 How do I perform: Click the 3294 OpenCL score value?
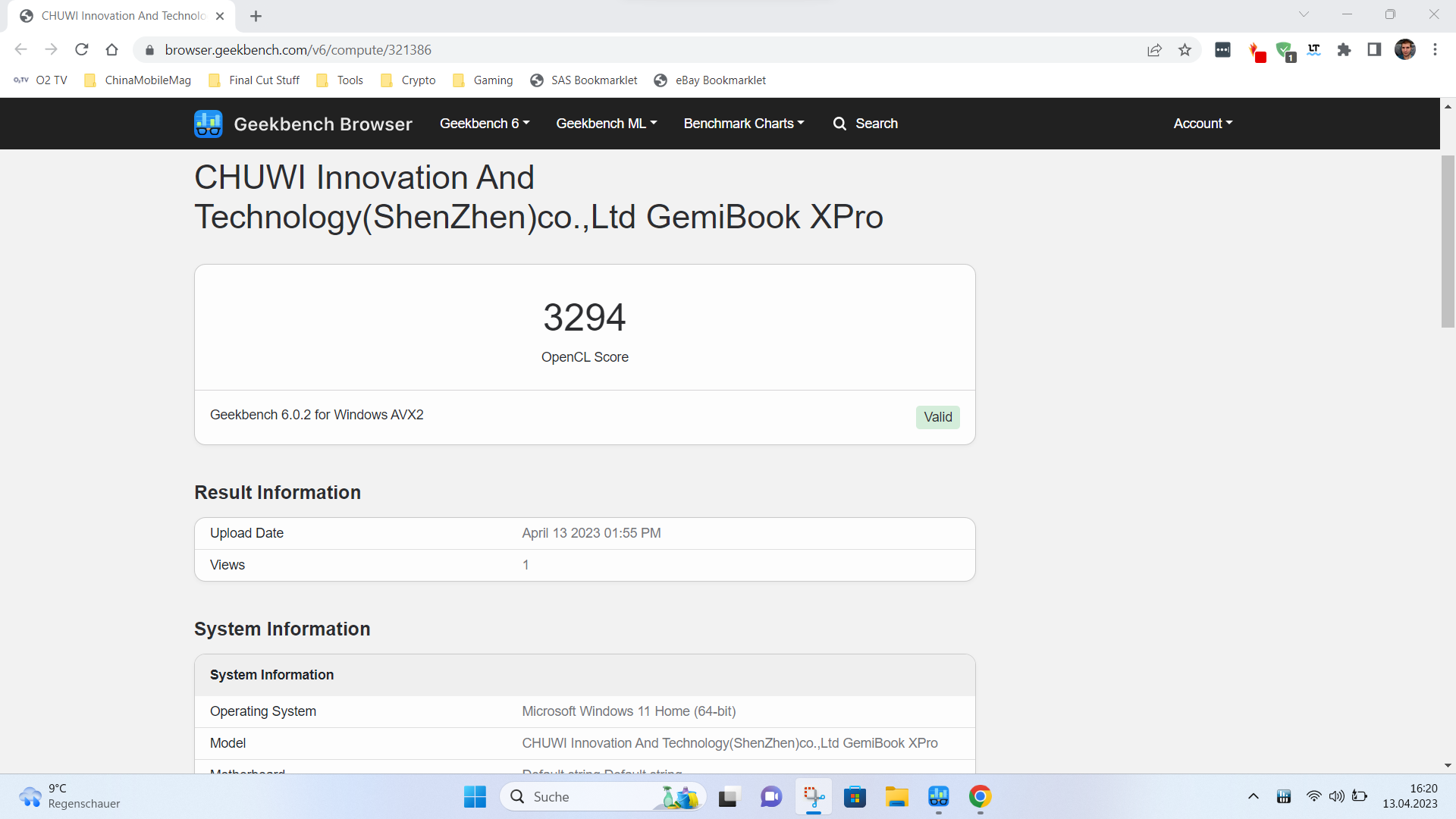(x=585, y=317)
